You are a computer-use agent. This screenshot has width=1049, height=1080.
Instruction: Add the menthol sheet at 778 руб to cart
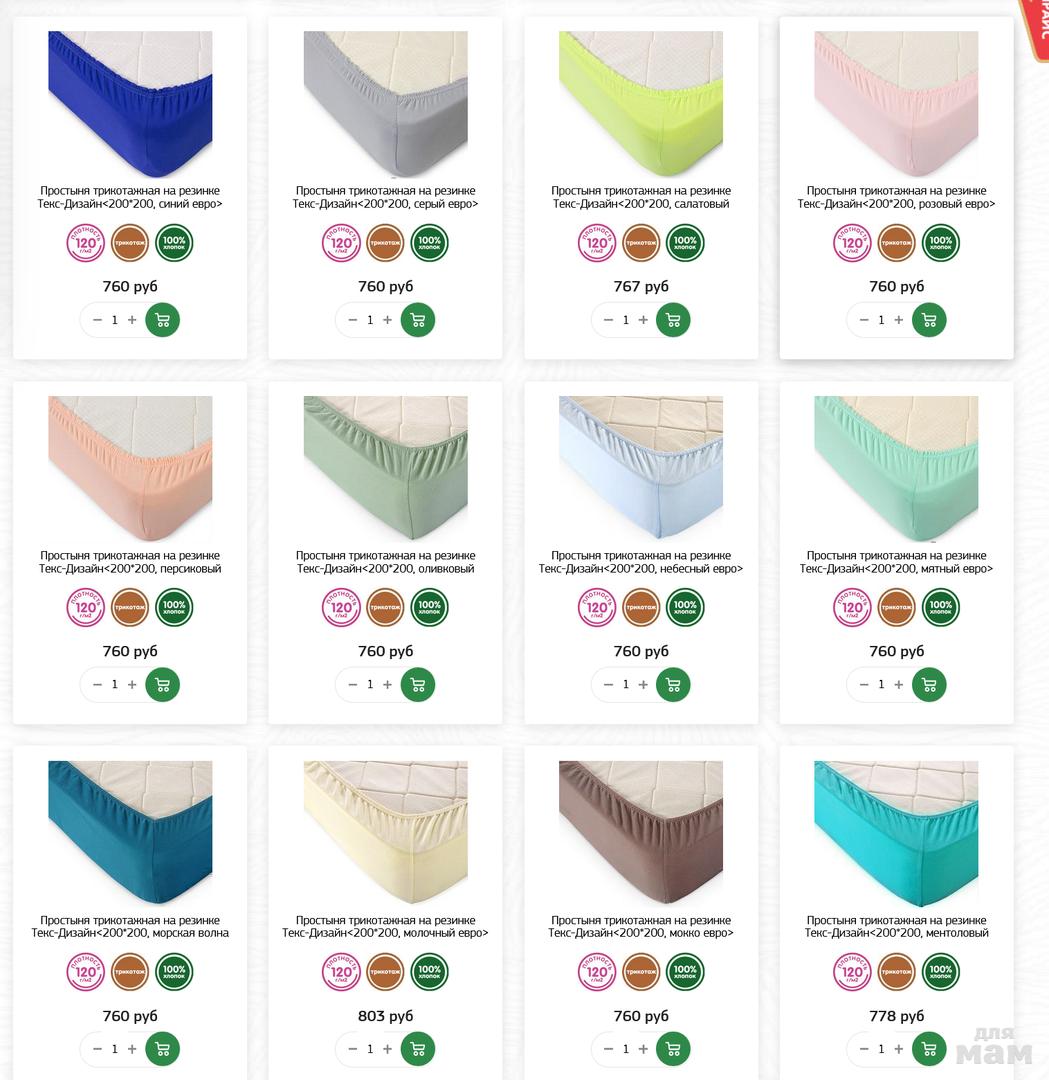(929, 1049)
